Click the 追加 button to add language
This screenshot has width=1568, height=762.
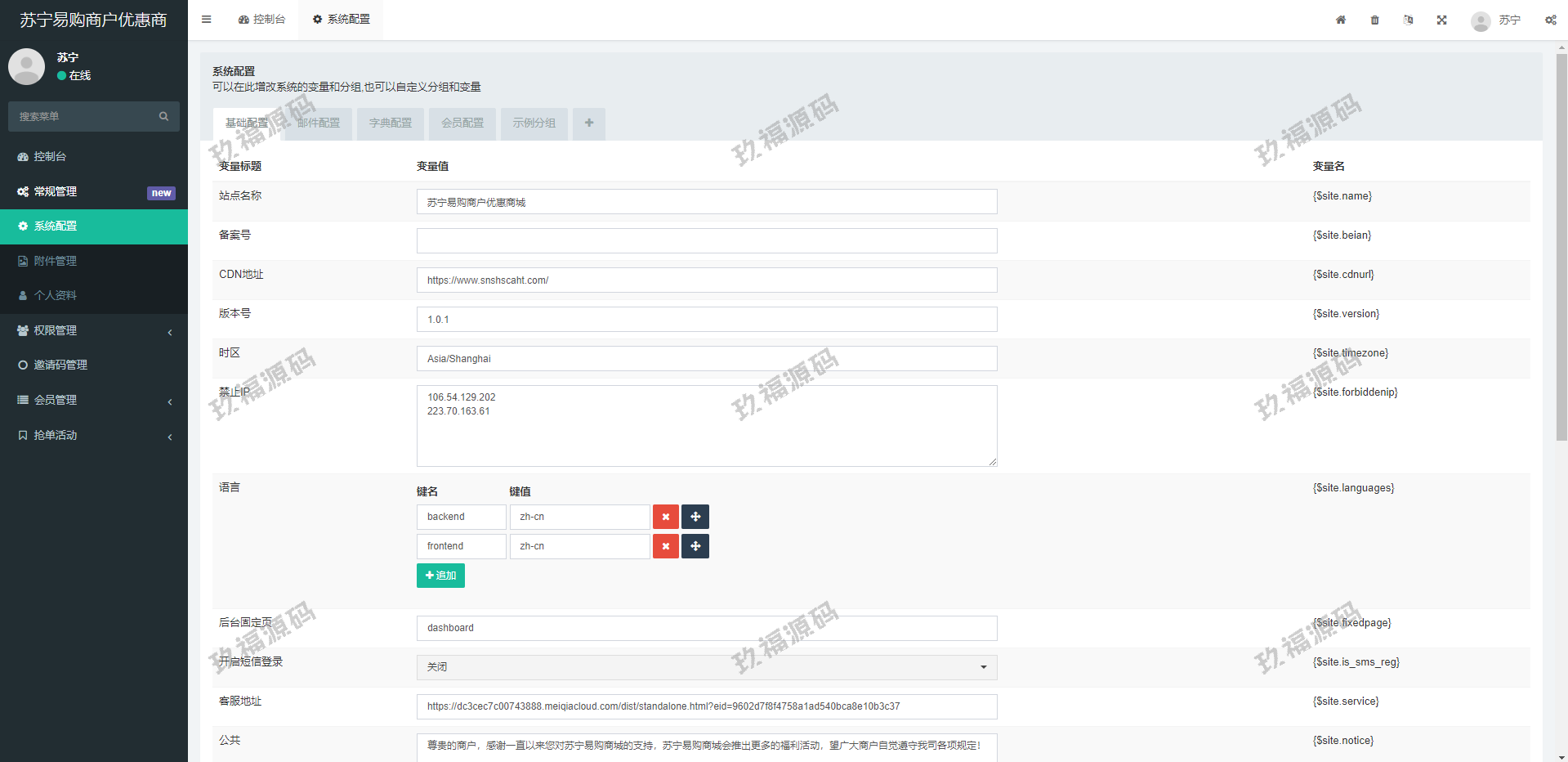[x=440, y=576]
